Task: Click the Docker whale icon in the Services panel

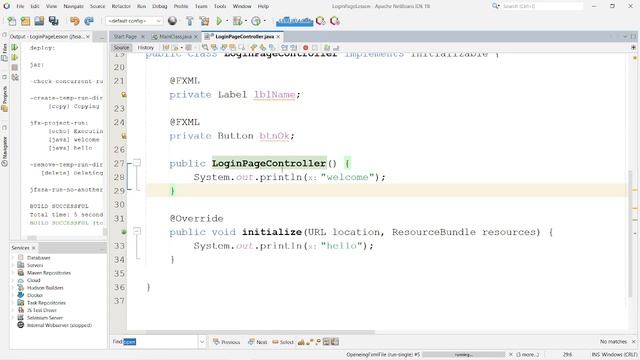Action: 21,295
